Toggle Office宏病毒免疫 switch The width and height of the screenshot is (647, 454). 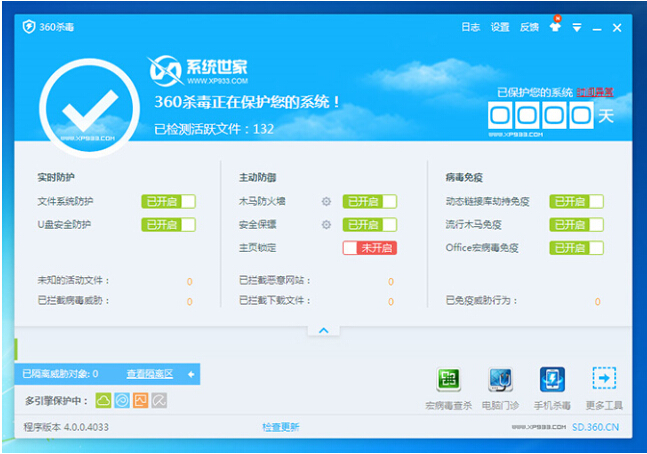coord(576,248)
